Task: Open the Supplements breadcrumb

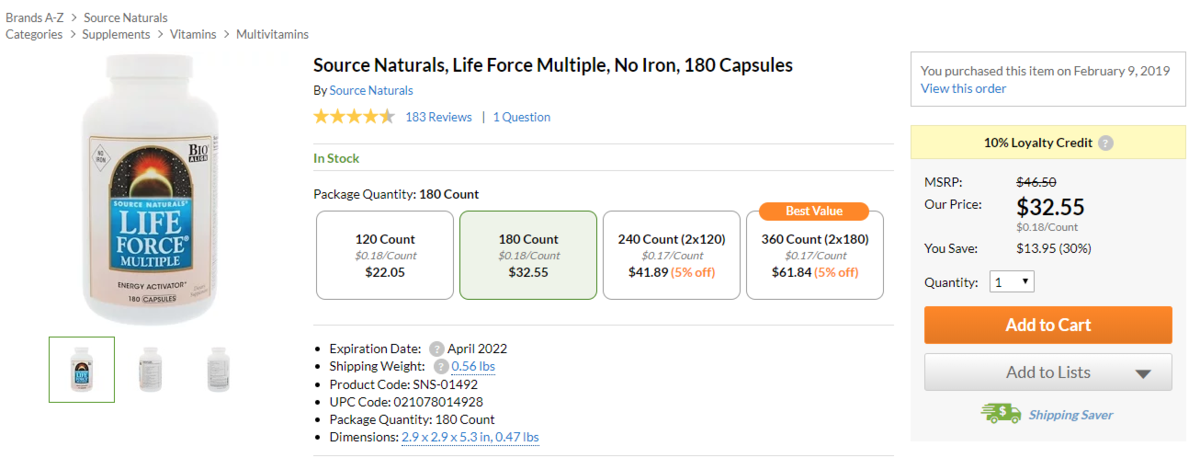Action: 116,34
